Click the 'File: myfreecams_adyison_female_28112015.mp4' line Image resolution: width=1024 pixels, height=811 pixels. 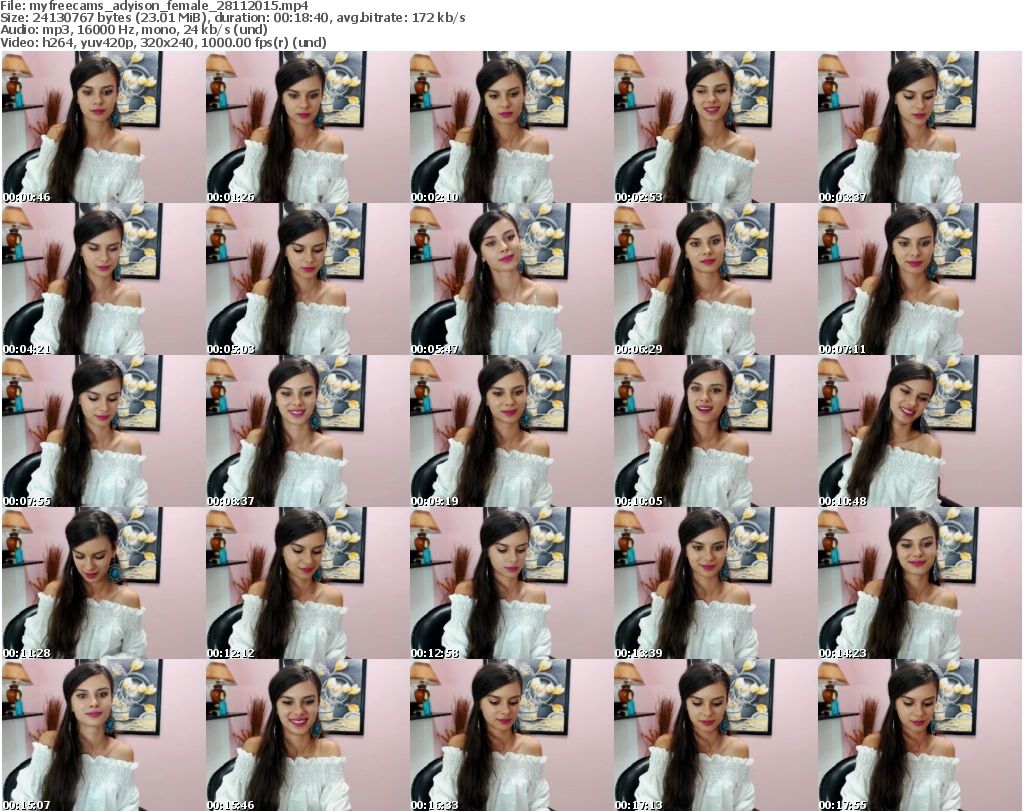tap(154, 6)
